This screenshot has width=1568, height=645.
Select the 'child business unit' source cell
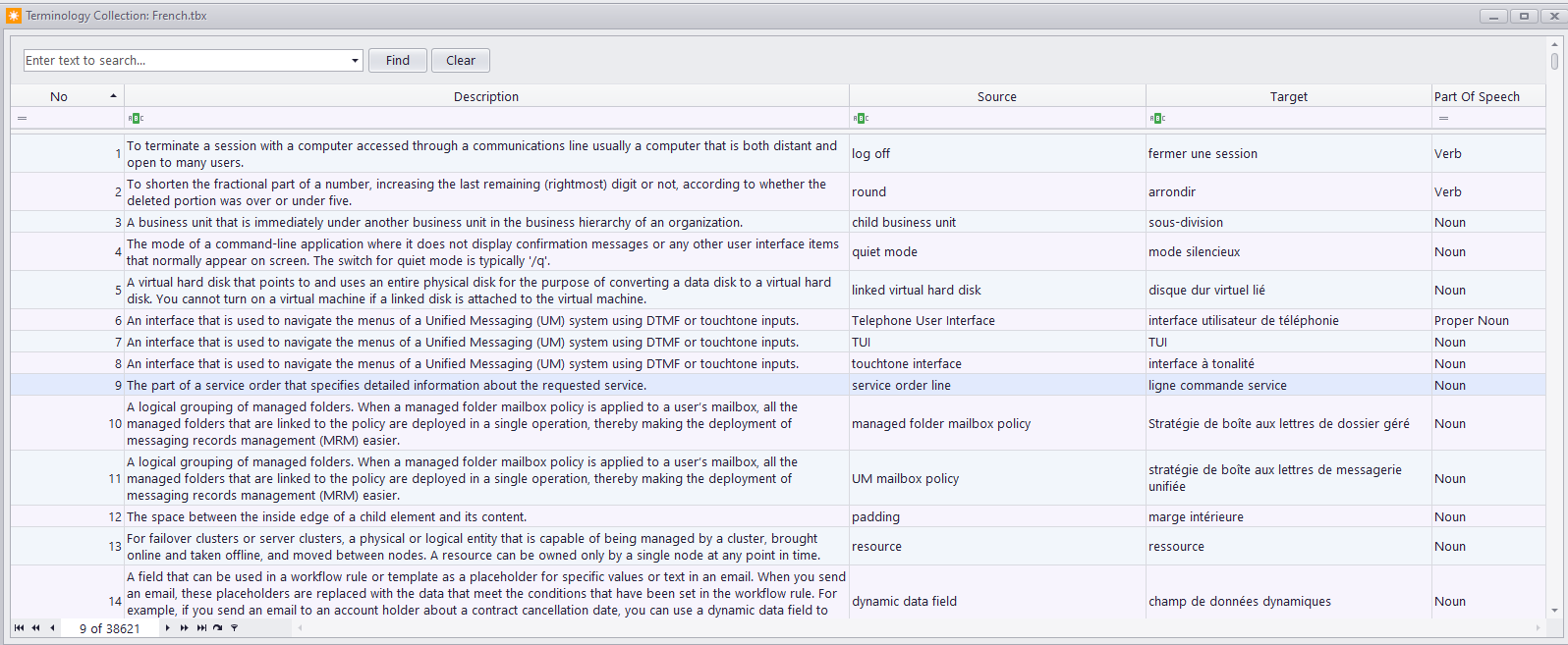tap(997, 223)
